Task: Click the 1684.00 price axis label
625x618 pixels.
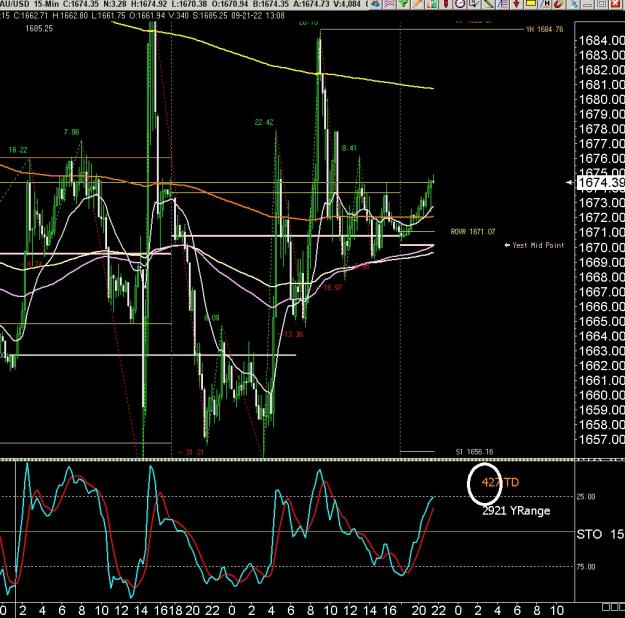Action: (x=601, y=40)
